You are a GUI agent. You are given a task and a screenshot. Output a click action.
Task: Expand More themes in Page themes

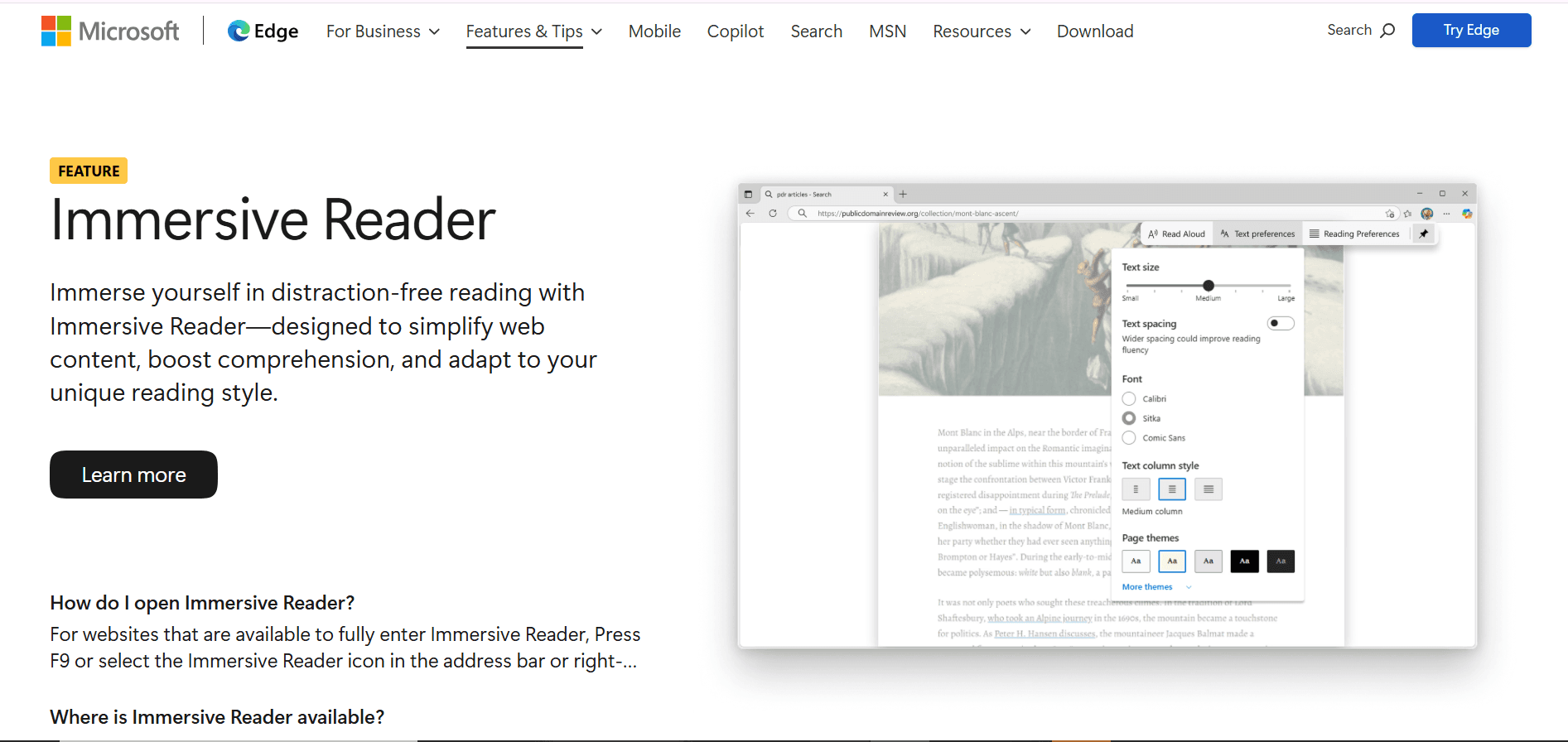point(1157,587)
